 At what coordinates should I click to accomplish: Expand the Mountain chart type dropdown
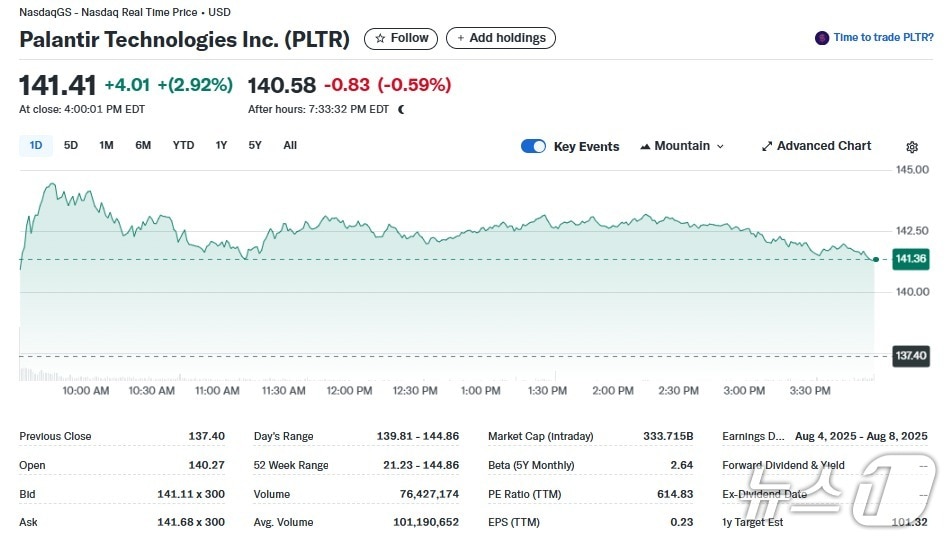coord(720,146)
